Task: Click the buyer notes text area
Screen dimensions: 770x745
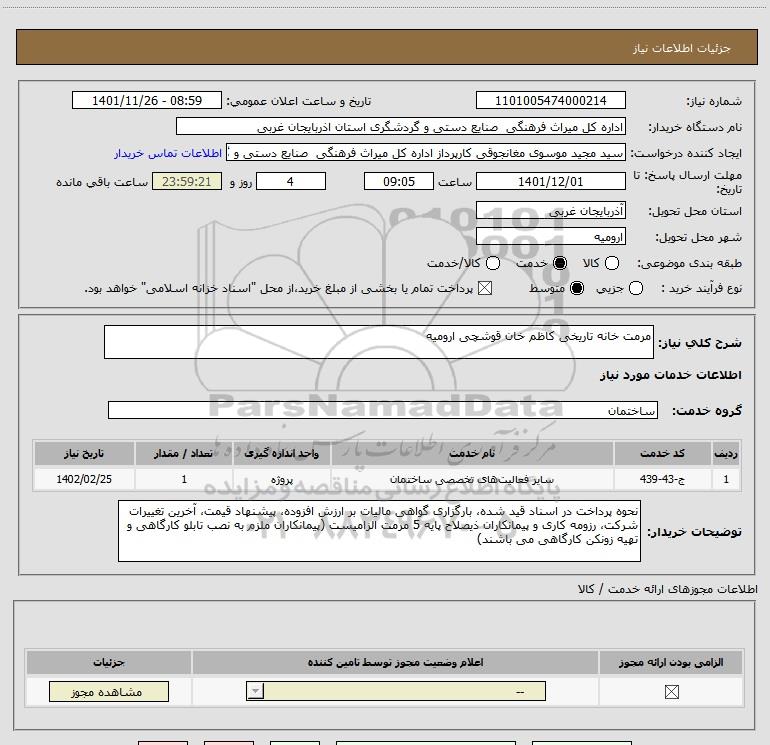Action: [379, 531]
